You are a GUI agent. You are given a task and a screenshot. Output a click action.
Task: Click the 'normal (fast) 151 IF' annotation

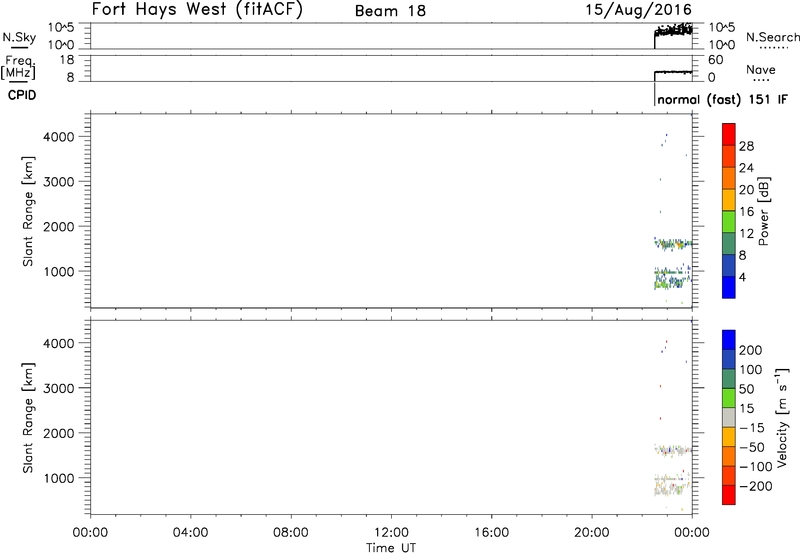tap(722, 99)
